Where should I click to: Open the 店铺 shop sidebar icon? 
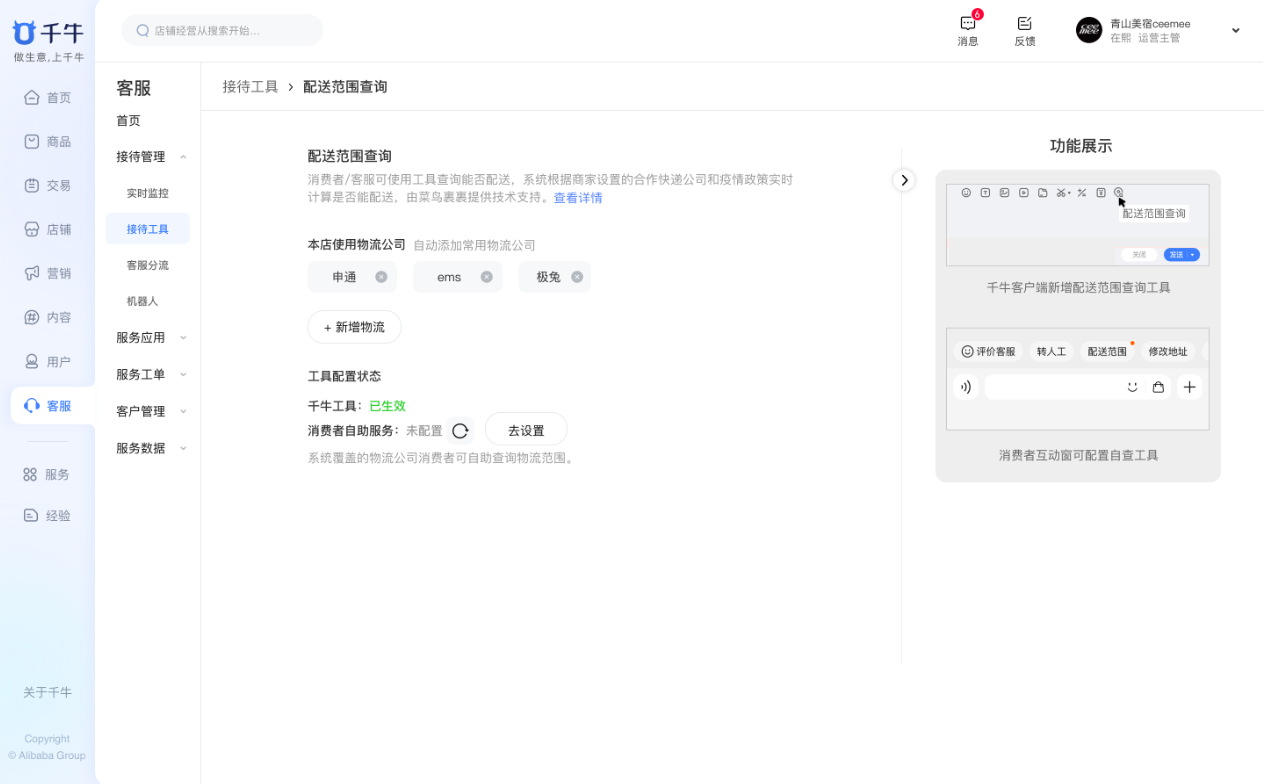click(x=31, y=230)
